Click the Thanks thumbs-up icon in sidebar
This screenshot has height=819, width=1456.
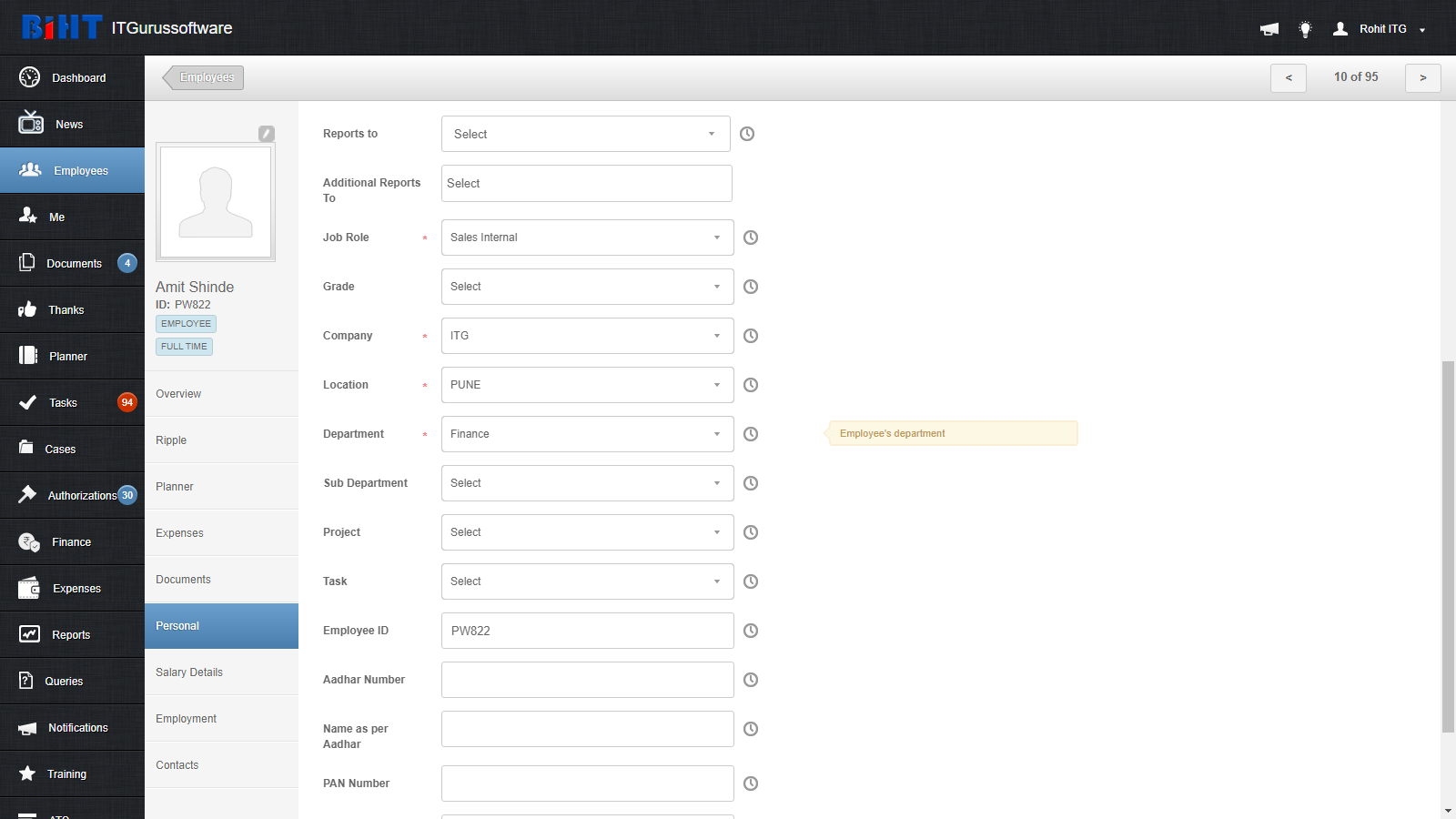click(27, 309)
